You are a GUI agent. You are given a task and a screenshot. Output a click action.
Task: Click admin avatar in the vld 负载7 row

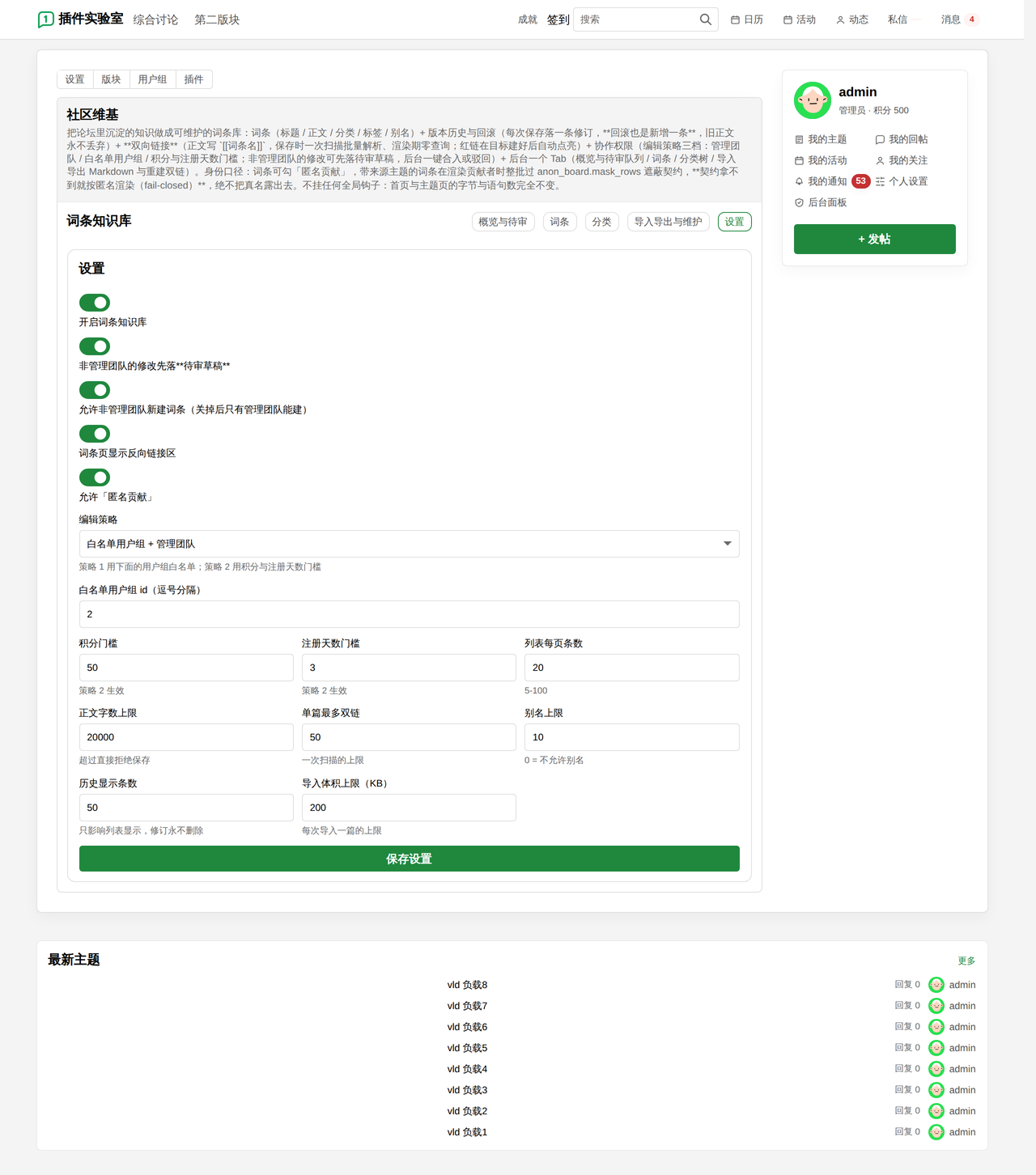(936, 1006)
